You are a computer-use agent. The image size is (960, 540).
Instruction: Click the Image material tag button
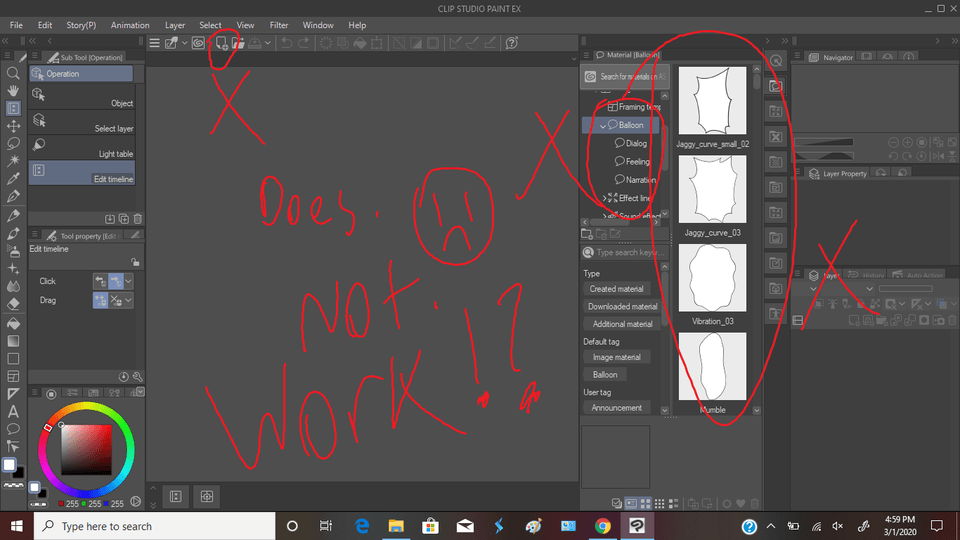click(x=617, y=358)
